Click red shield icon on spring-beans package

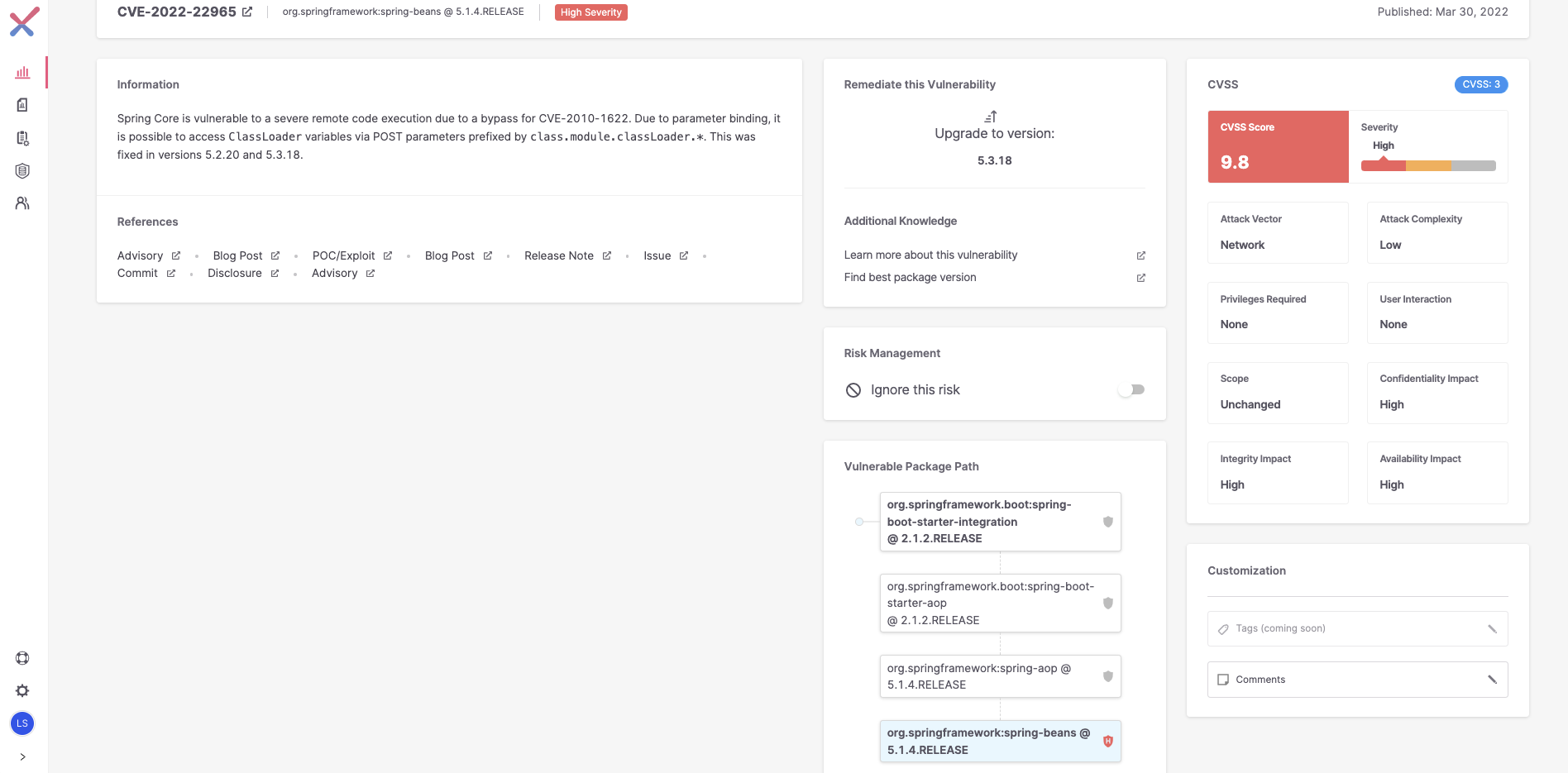1107,742
